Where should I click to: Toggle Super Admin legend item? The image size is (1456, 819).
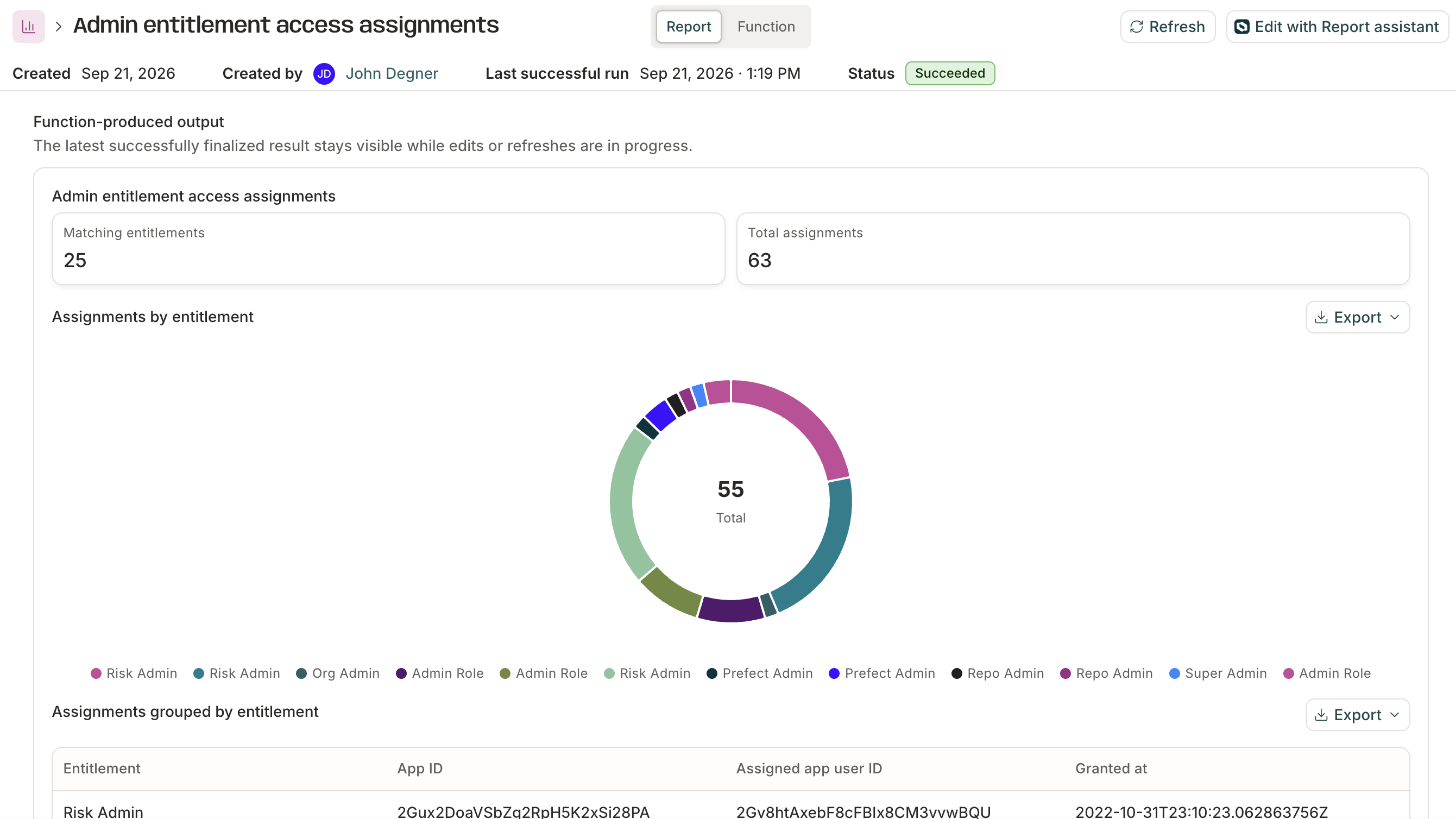coord(1218,673)
